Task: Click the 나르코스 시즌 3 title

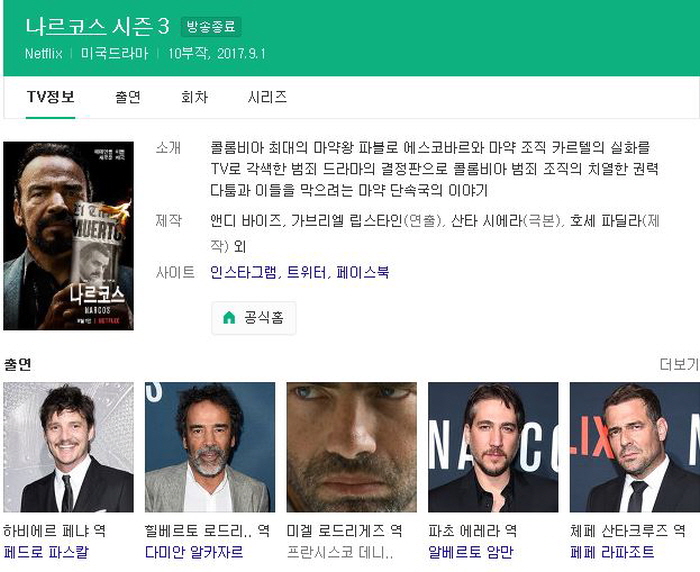Action: [97, 27]
